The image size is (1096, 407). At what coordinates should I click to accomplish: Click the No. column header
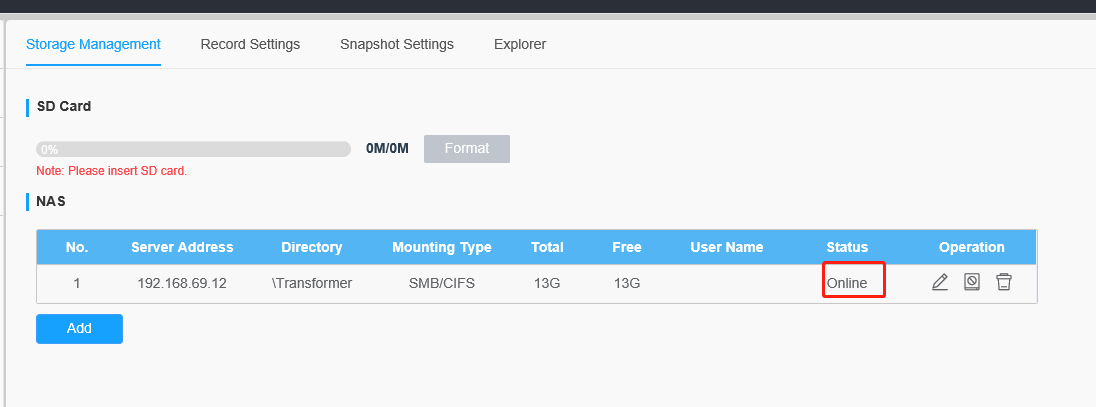click(x=77, y=247)
